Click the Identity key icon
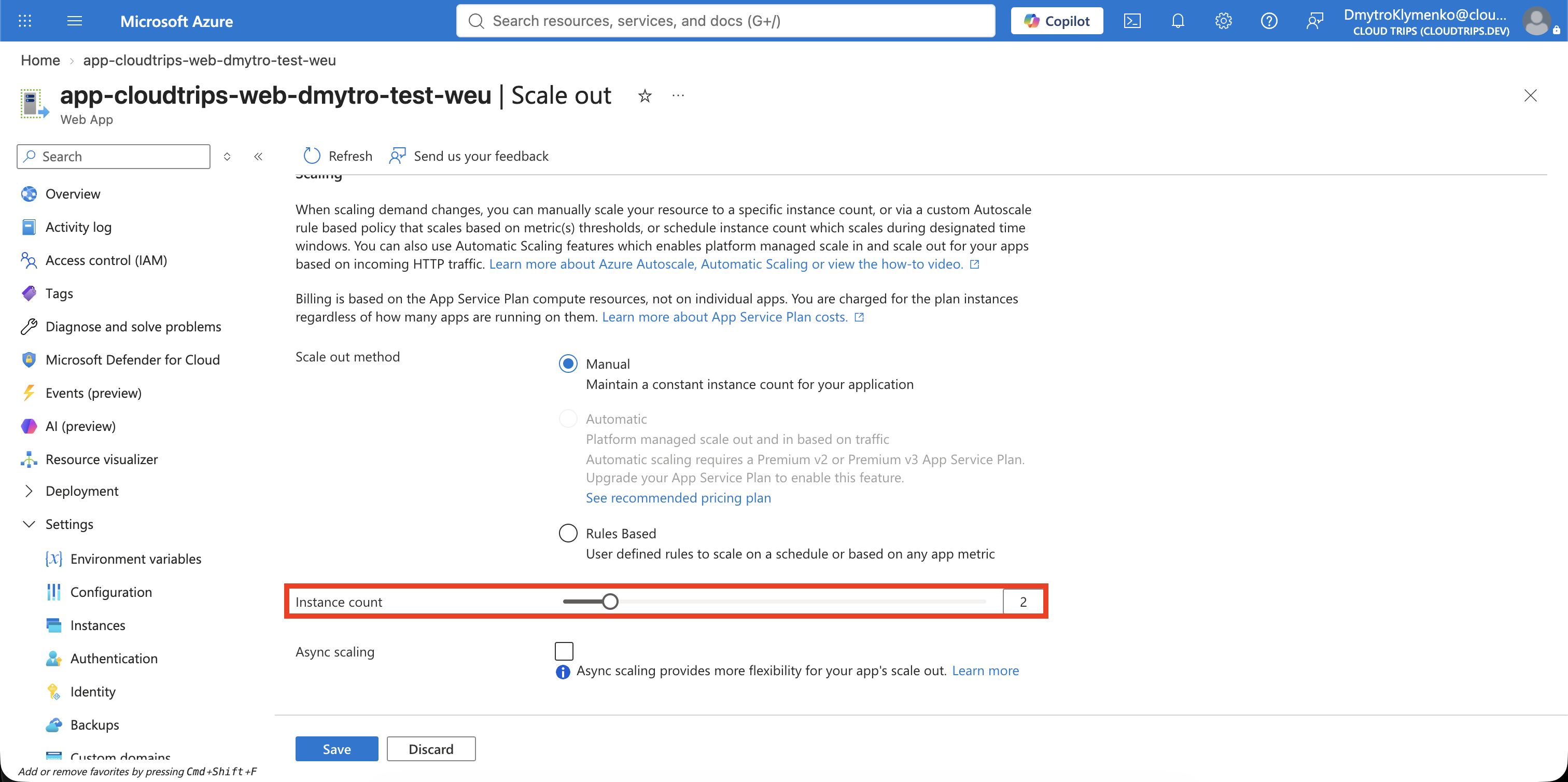This screenshot has height=782, width=1568. pyautogui.click(x=53, y=691)
